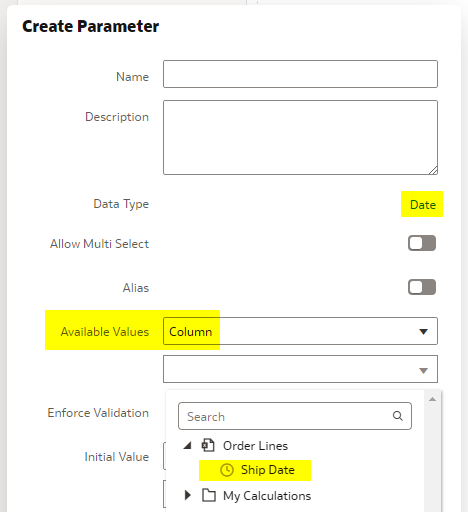Click the My Calculations folder icon
468x512 pixels.
pyautogui.click(x=209, y=495)
